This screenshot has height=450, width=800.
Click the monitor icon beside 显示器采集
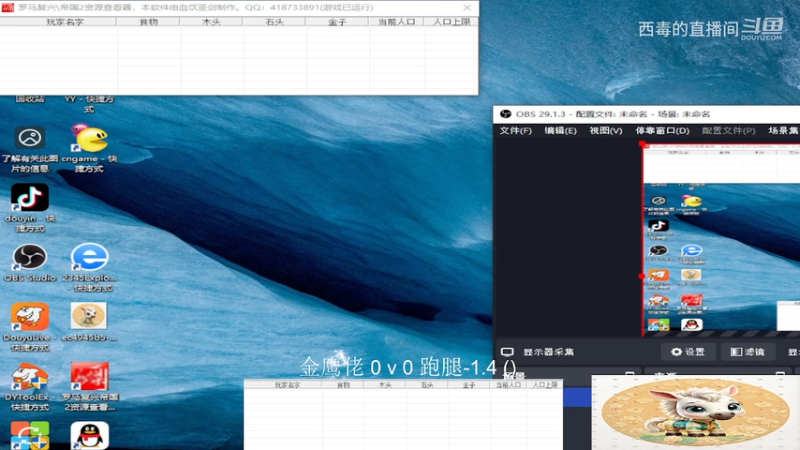(507, 352)
